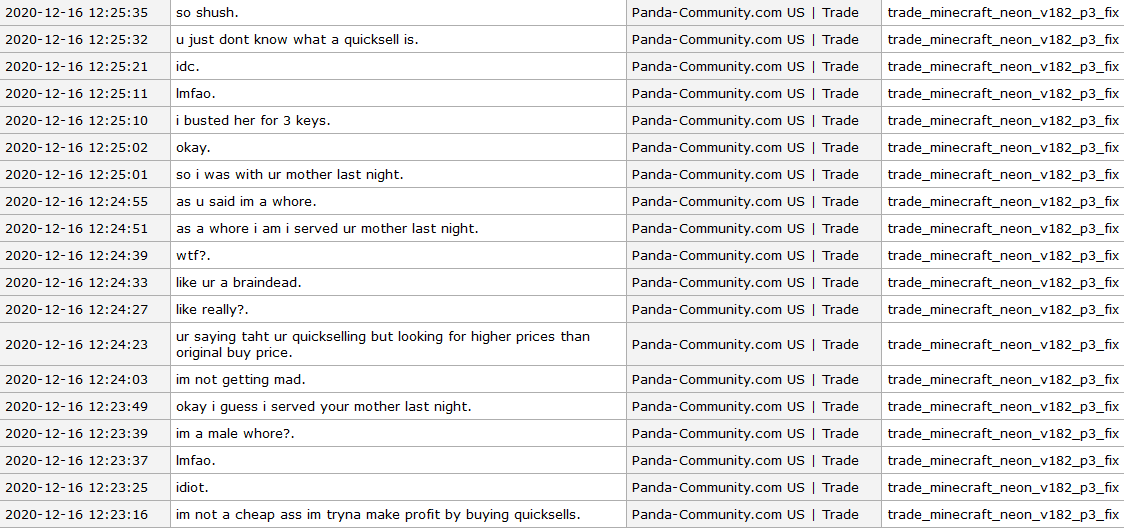Click the trade_minecraft_neon map in the 12:25:32 row
This screenshot has width=1124, height=528.
[x=1003, y=40]
